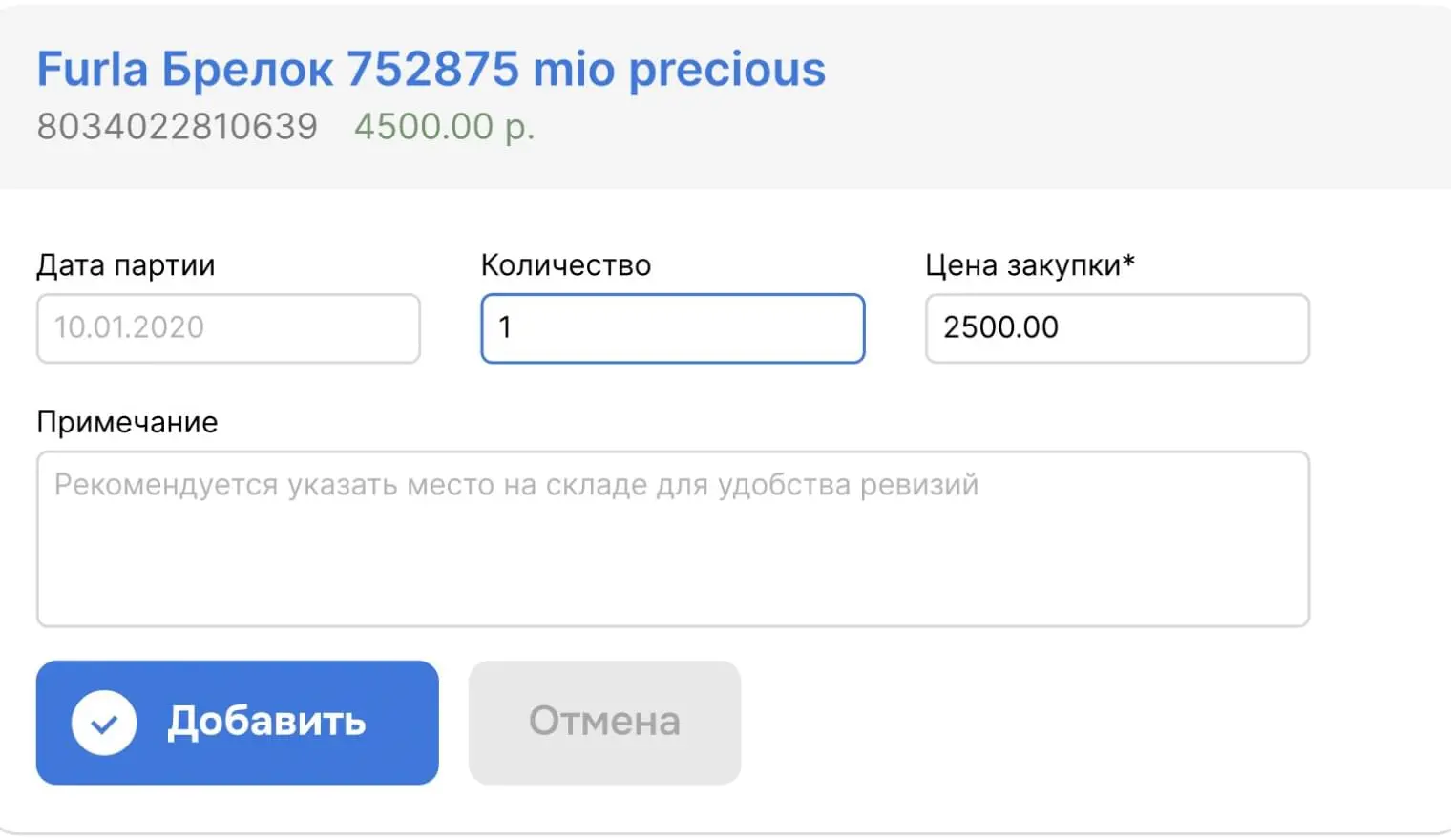Screen dimensions: 1451x840
Task: Click the required asterisk after Цена закупки
Action: coord(1128,261)
